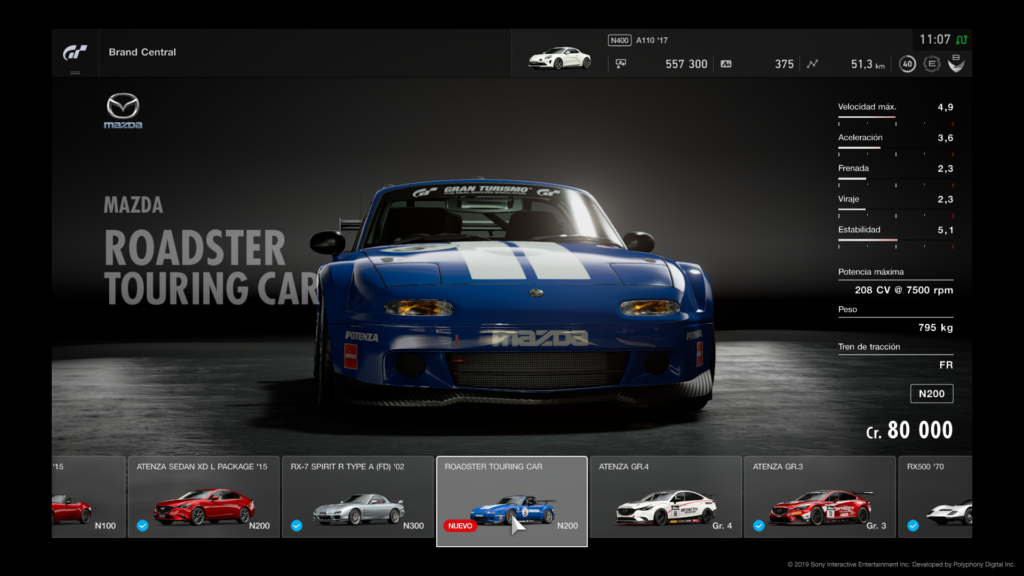
Task: Click the Frenada stat label
Action: pos(854,168)
